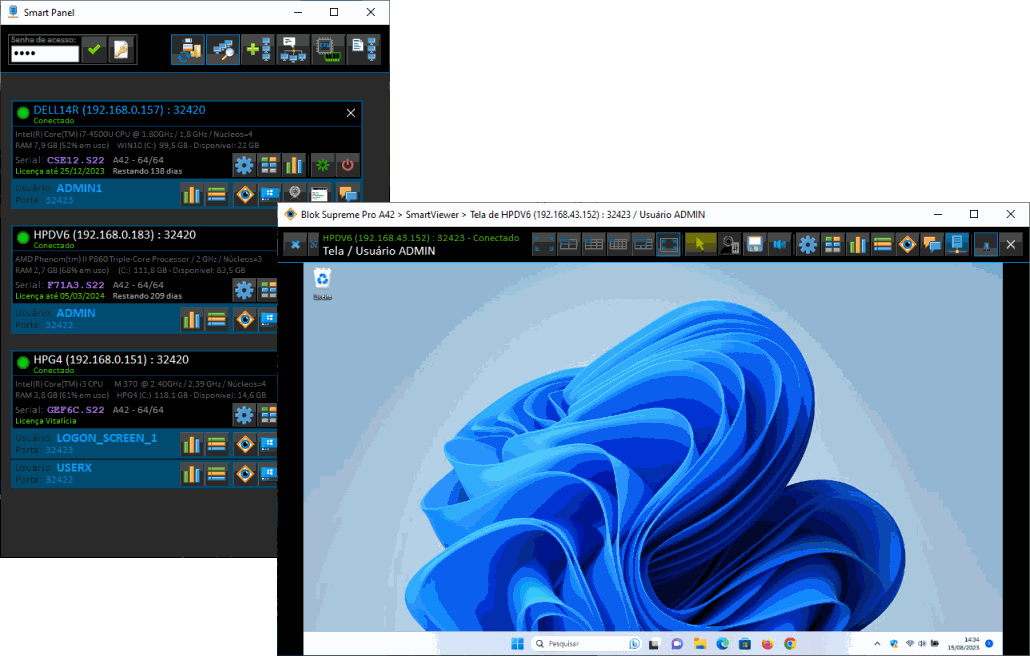Expand hidden tray icons chevron on remote taskbar
The width and height of the screenshot is (1030, 660).
[x=877, y=644]
